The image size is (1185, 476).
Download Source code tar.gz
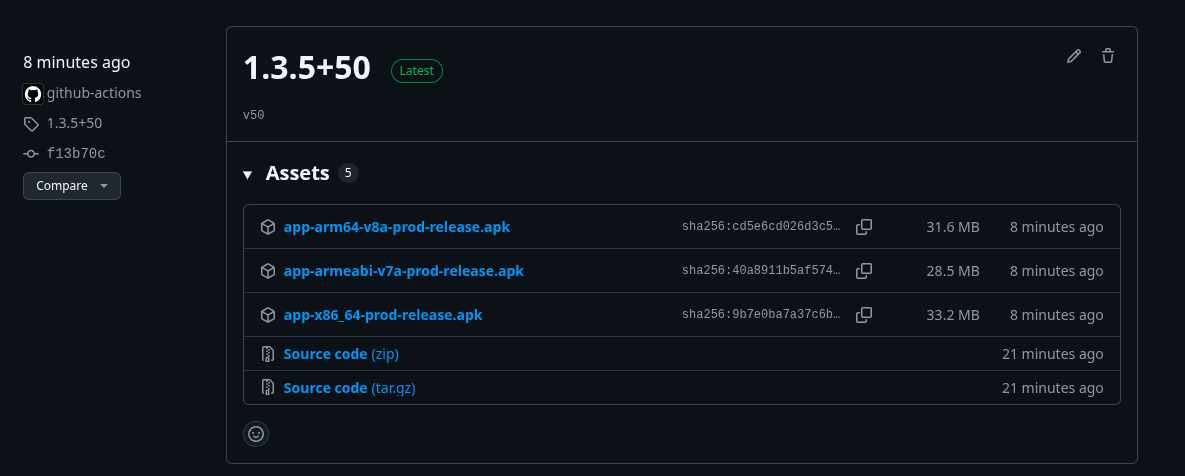click(x=349, y=388)
